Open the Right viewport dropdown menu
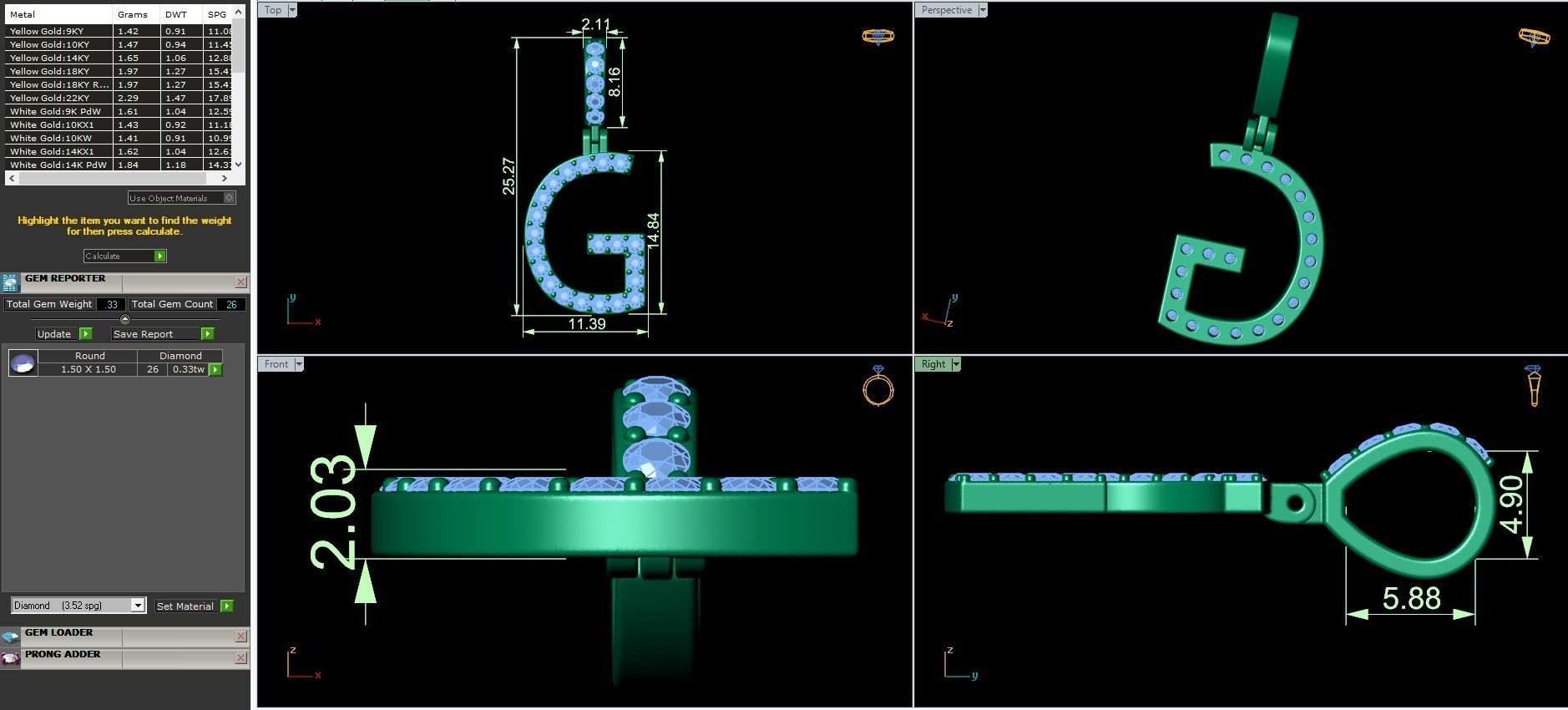 tap(955, 364)
